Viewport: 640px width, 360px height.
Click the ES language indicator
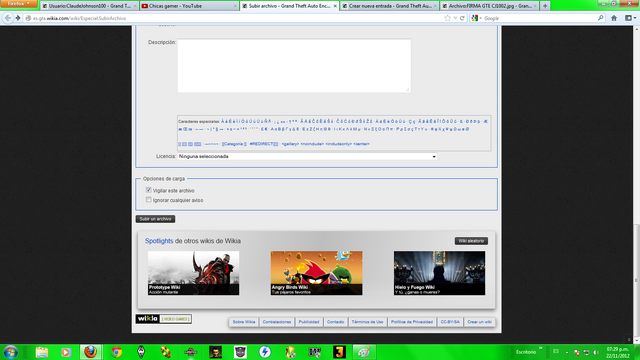pos(556,351)
